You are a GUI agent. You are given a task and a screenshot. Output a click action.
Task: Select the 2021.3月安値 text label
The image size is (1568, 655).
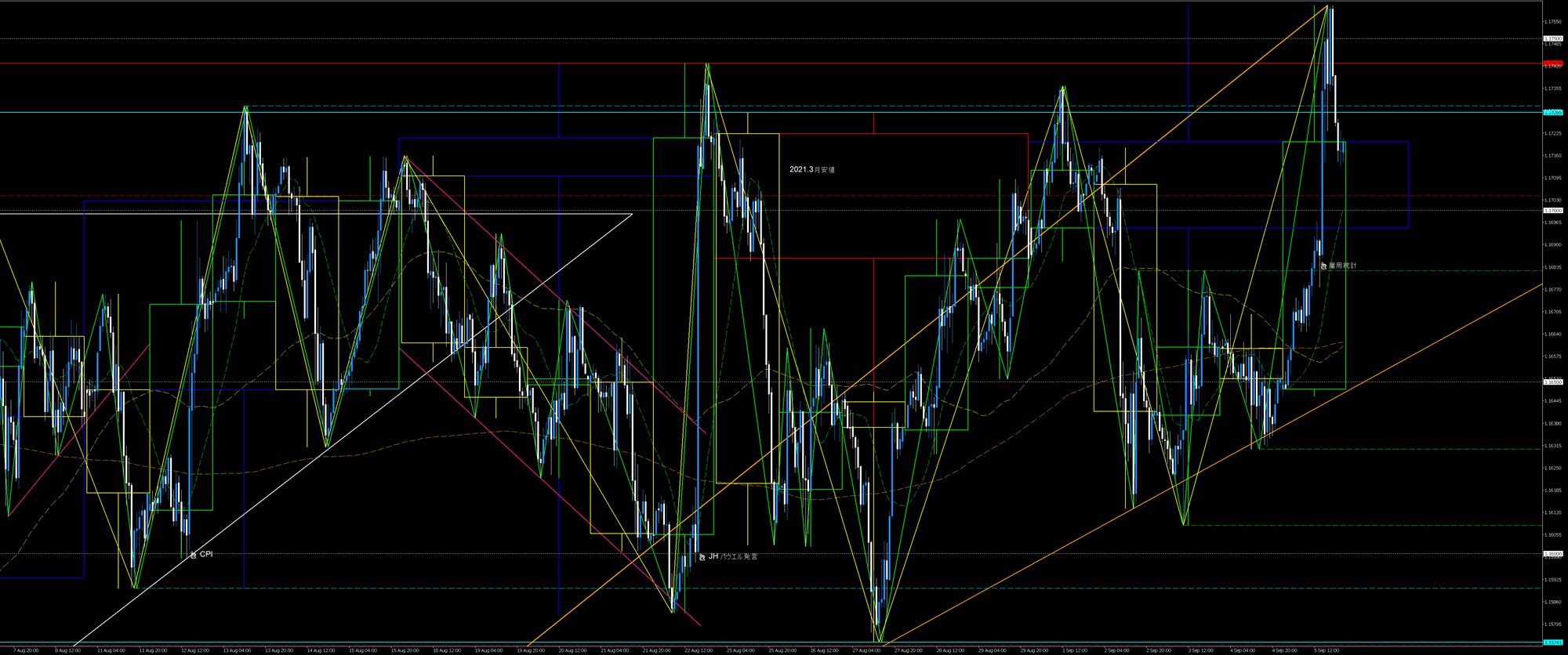tap(811, 169)
